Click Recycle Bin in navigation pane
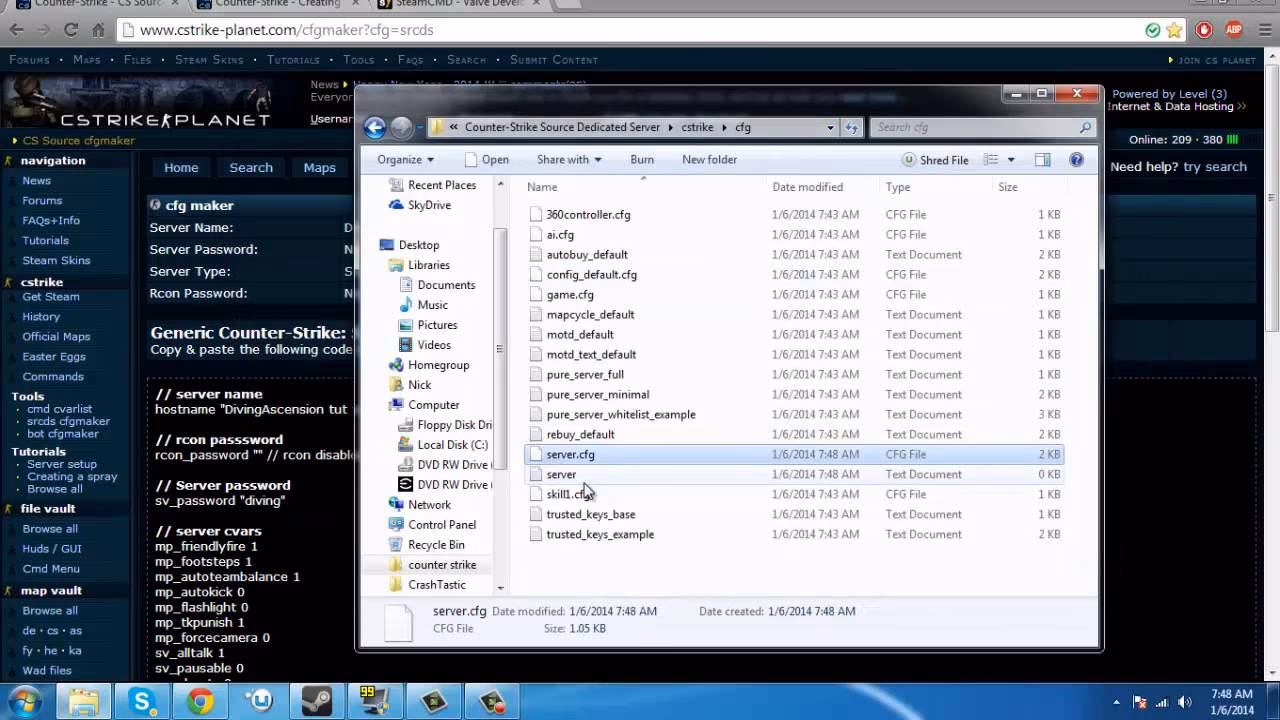Viewport: 1280px width, 720px height. 436,545
